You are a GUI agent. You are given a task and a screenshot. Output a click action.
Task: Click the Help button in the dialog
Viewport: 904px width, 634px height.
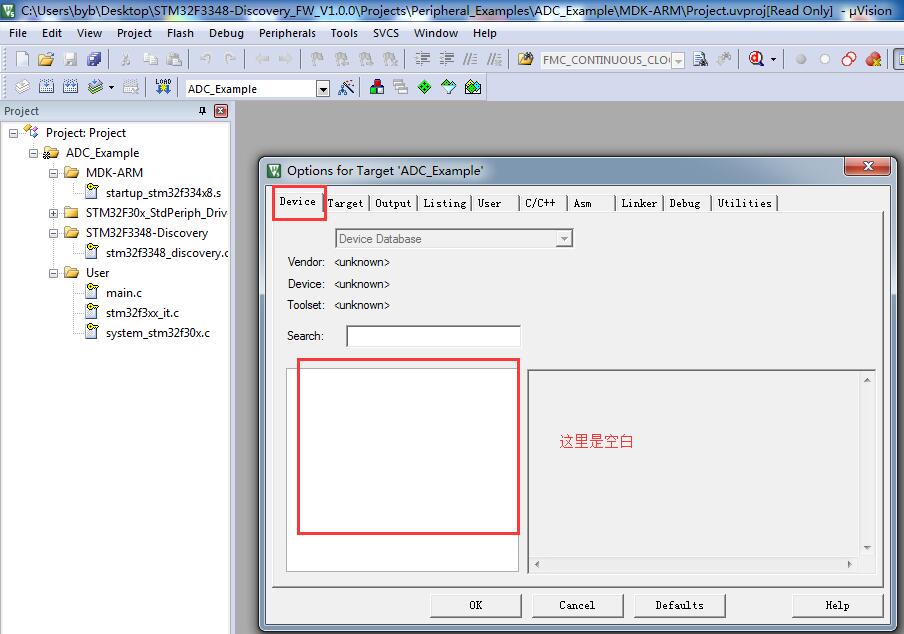[837, 605]
